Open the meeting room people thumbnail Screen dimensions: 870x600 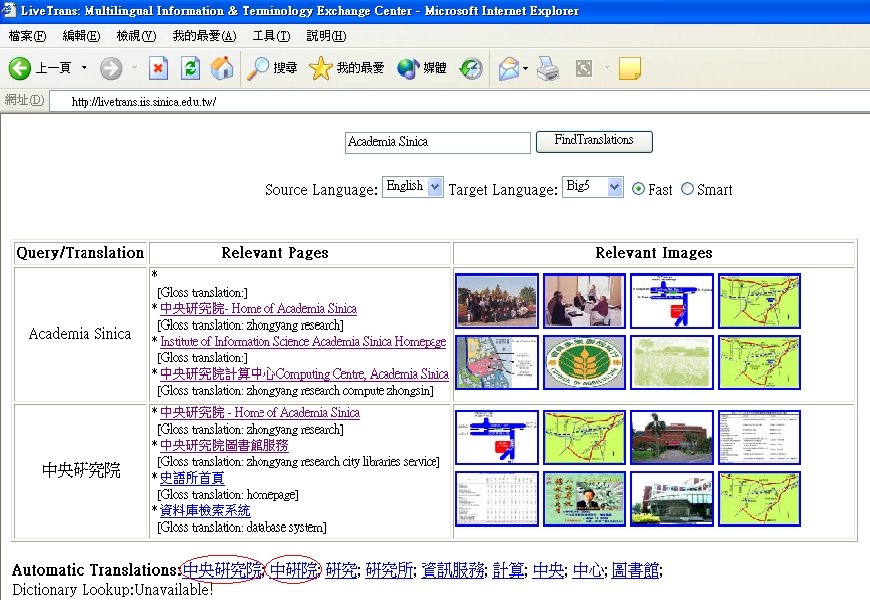pyautogui.click(x=584, y=300)
